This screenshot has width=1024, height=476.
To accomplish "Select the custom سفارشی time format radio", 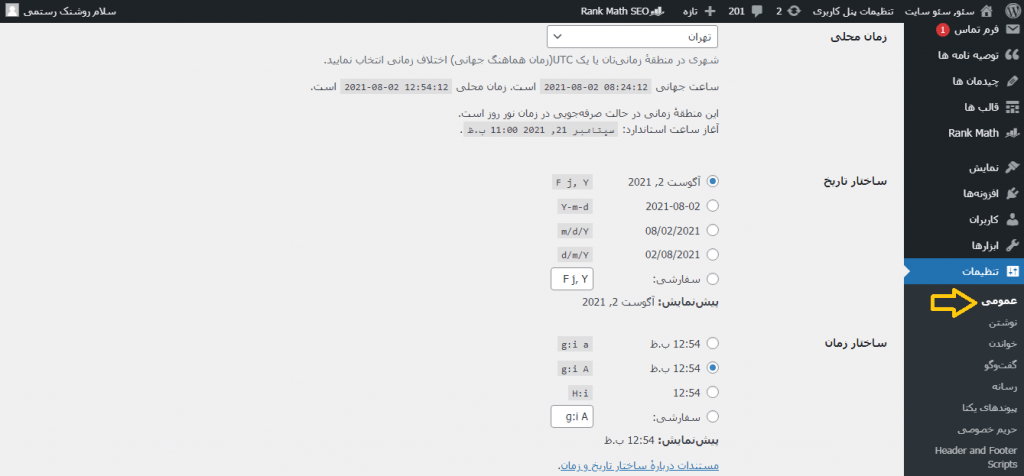I will coord(712,417).
